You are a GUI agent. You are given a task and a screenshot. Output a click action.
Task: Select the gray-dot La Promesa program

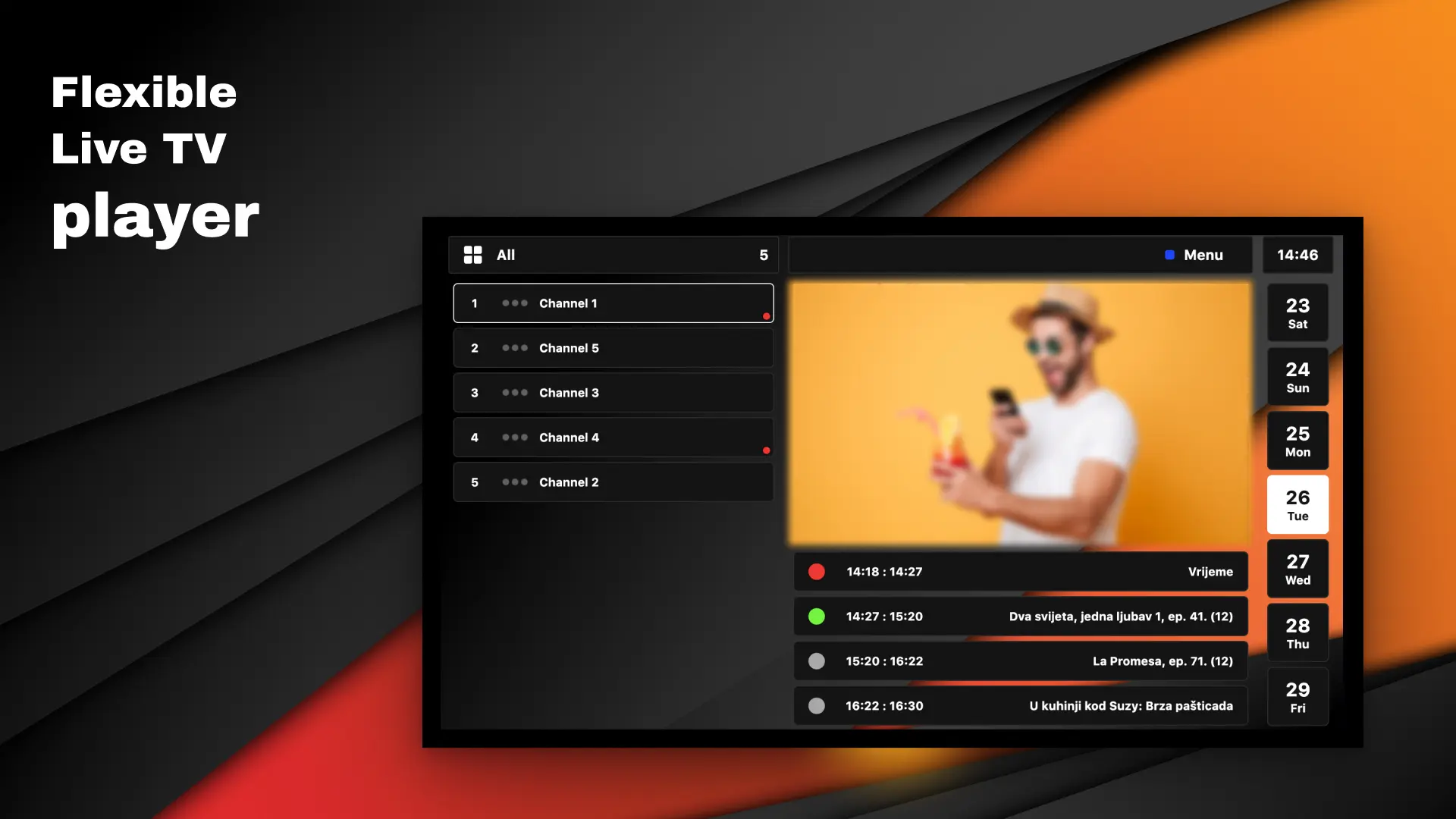(1020, 661)
